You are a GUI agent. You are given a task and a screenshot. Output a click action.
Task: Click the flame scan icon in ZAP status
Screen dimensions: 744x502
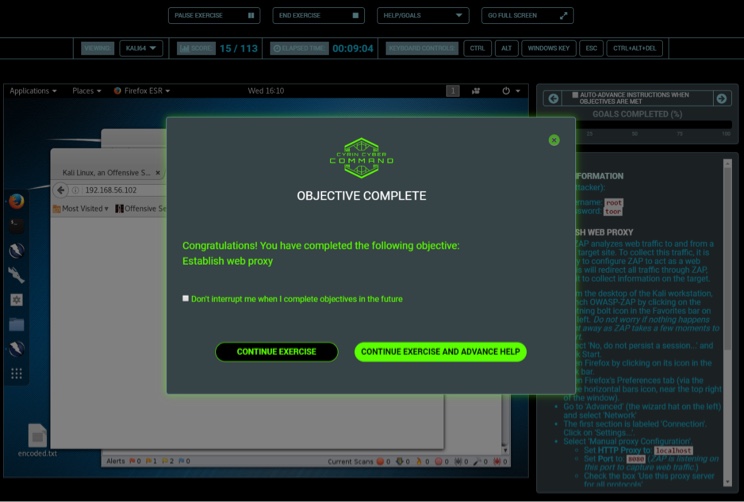coord(419,461)
